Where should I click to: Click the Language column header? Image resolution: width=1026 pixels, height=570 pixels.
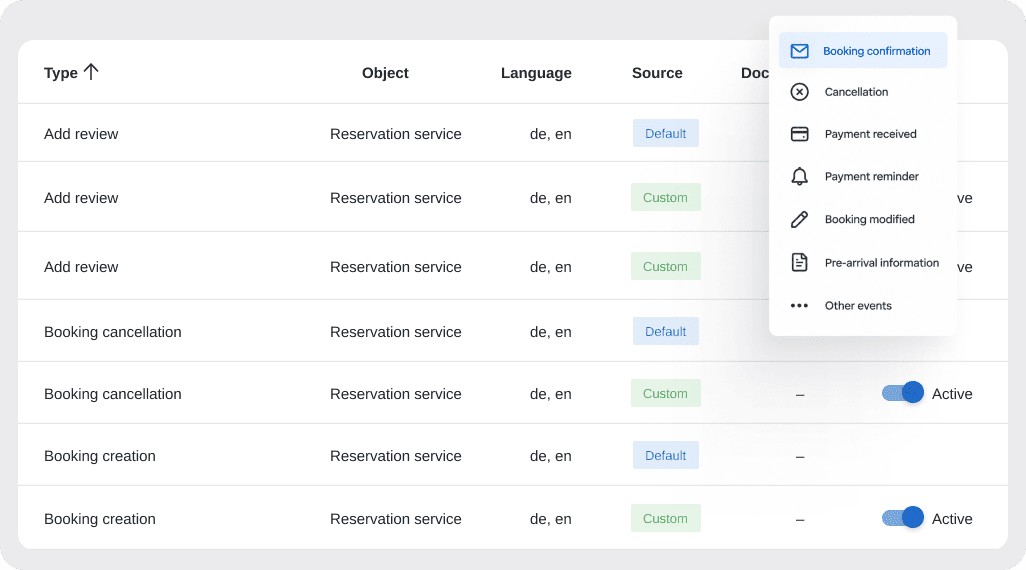[x=536, y=73]
